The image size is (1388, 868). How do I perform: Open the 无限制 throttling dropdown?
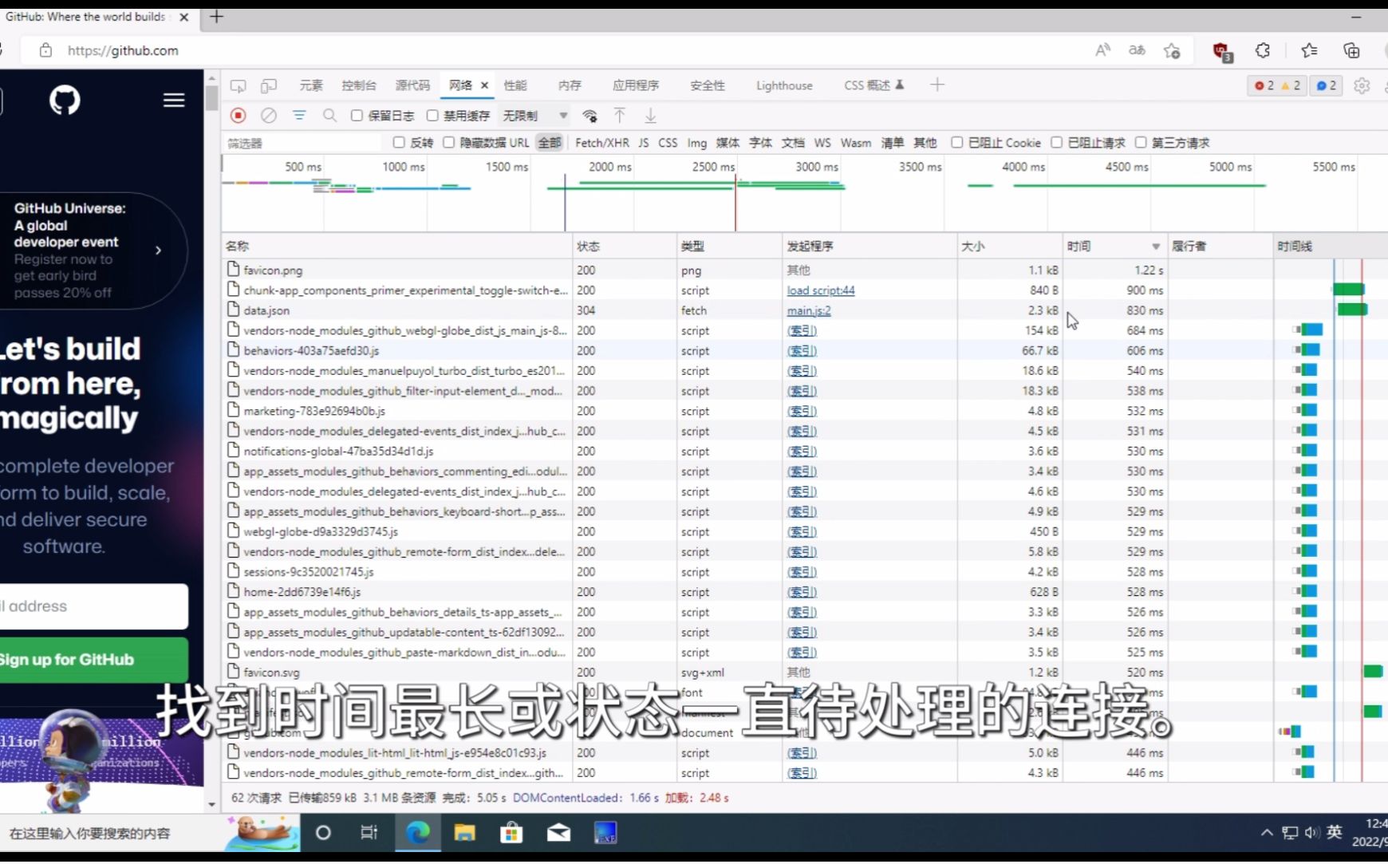point(533,115)
